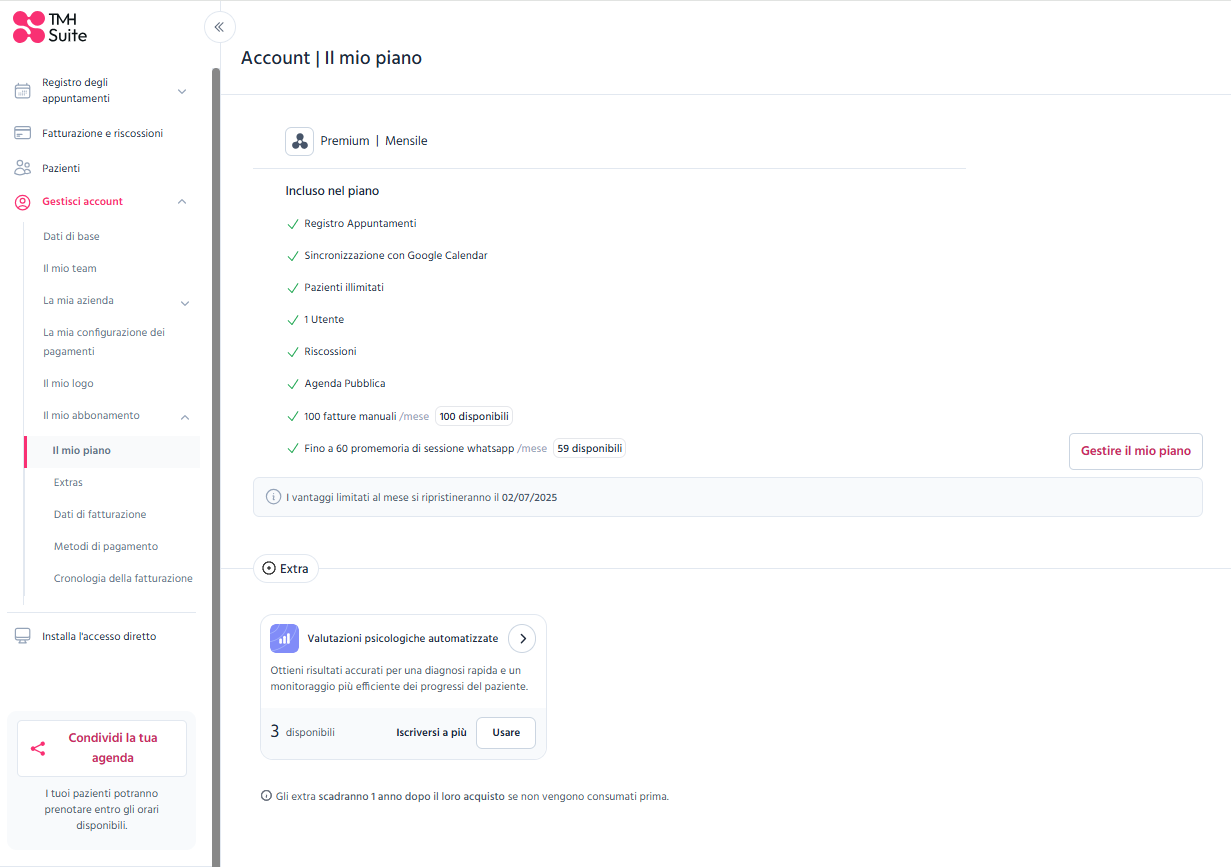This screenshot has width=1231, height=867.
Task: Click the share icon in Condividi la tua agenda
Action: [x=38, y=748]
